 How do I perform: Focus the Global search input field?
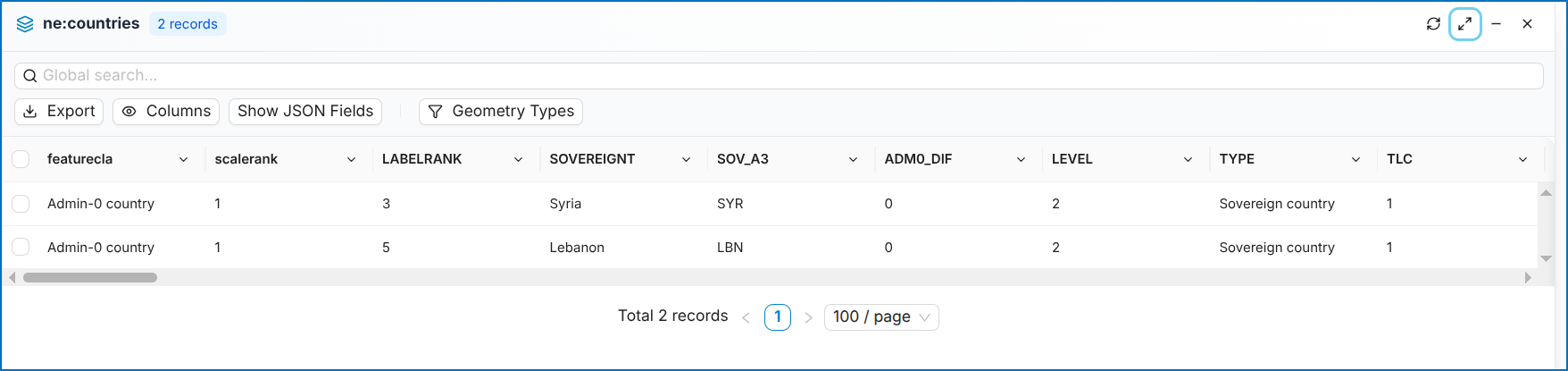pyautogui.click(x=779, y=76)
